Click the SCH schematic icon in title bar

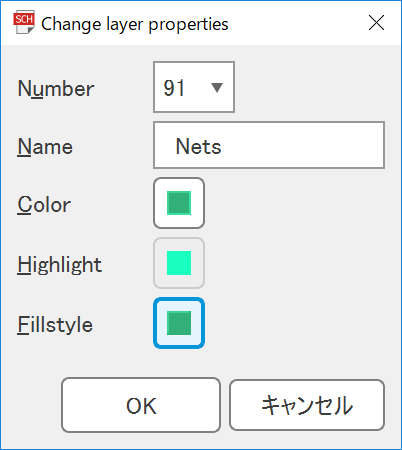[24, 22]
